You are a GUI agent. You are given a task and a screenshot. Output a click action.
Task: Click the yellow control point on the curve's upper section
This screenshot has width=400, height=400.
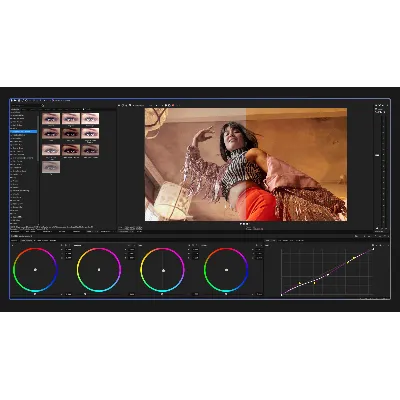pos(354,258)
